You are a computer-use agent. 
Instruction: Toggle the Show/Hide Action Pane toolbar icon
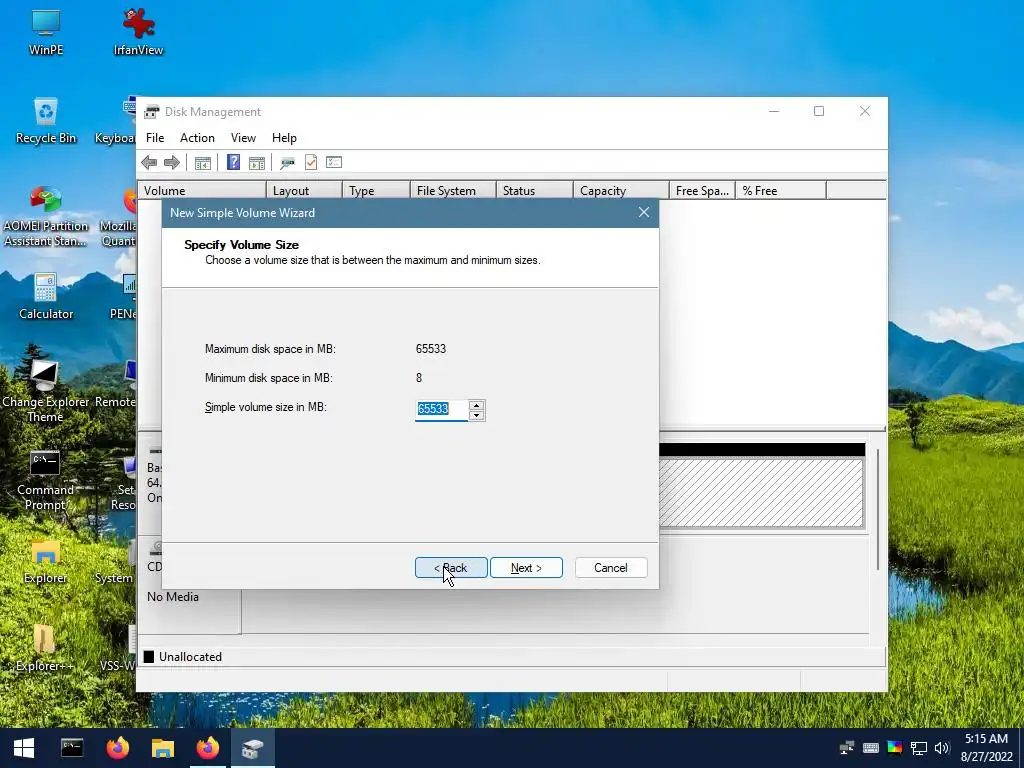257,163
